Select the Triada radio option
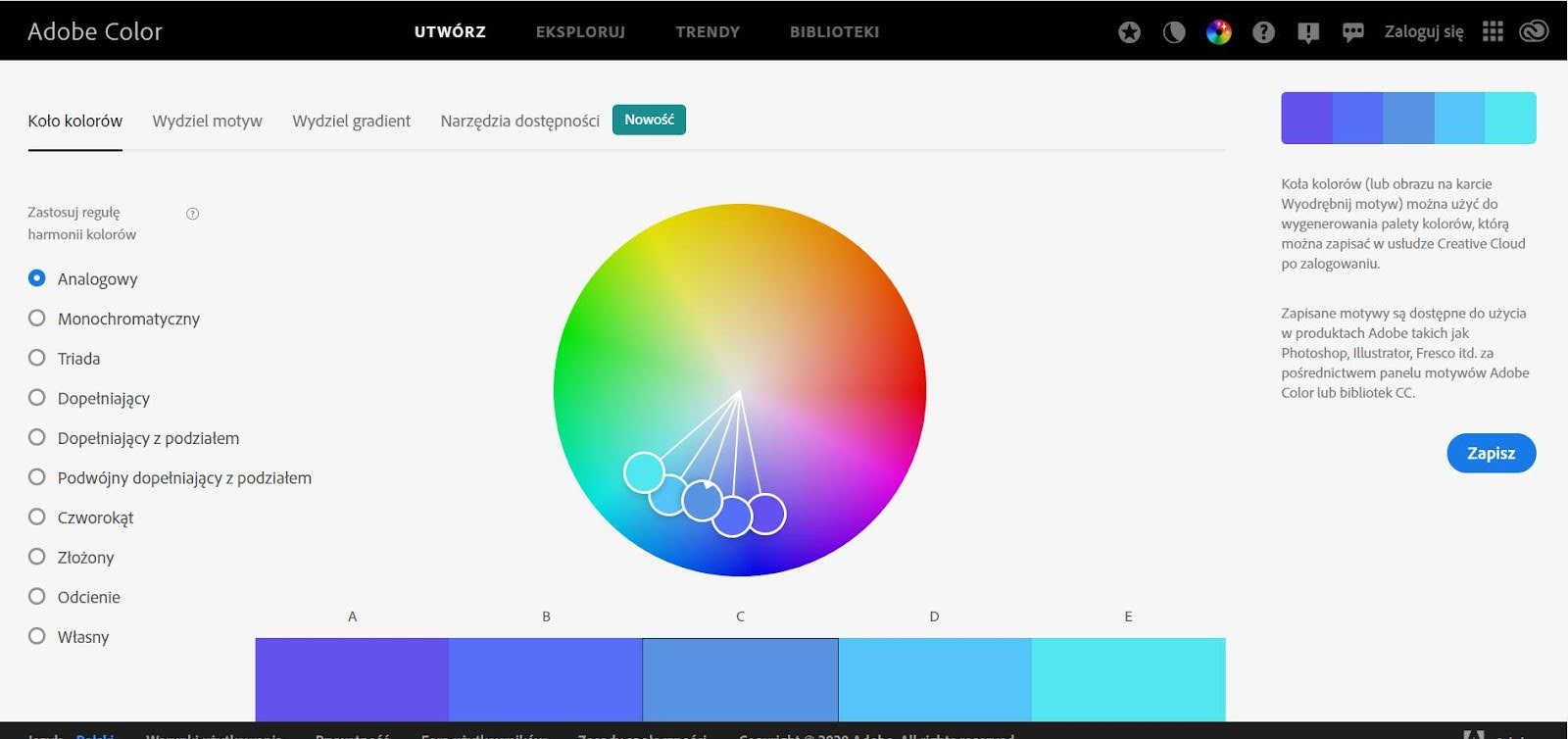This screenshot has height=739, width=1568. [37, 358]
